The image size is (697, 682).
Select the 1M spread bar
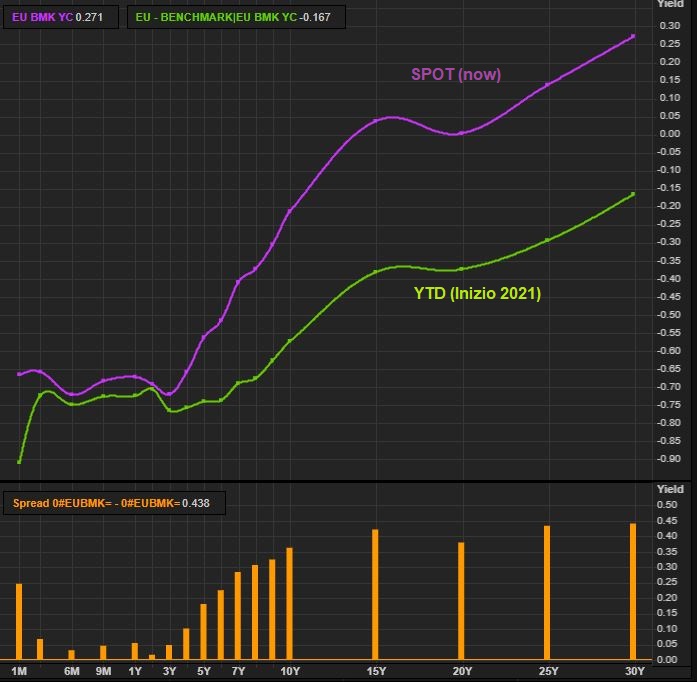(x=19, y=622)
